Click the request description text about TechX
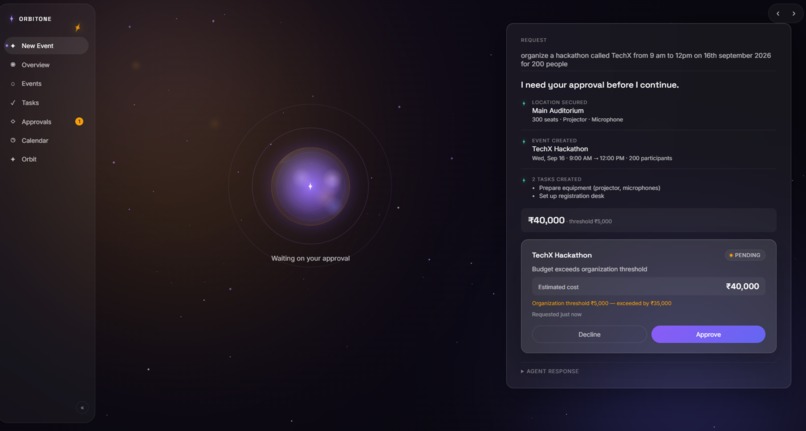 646,60
